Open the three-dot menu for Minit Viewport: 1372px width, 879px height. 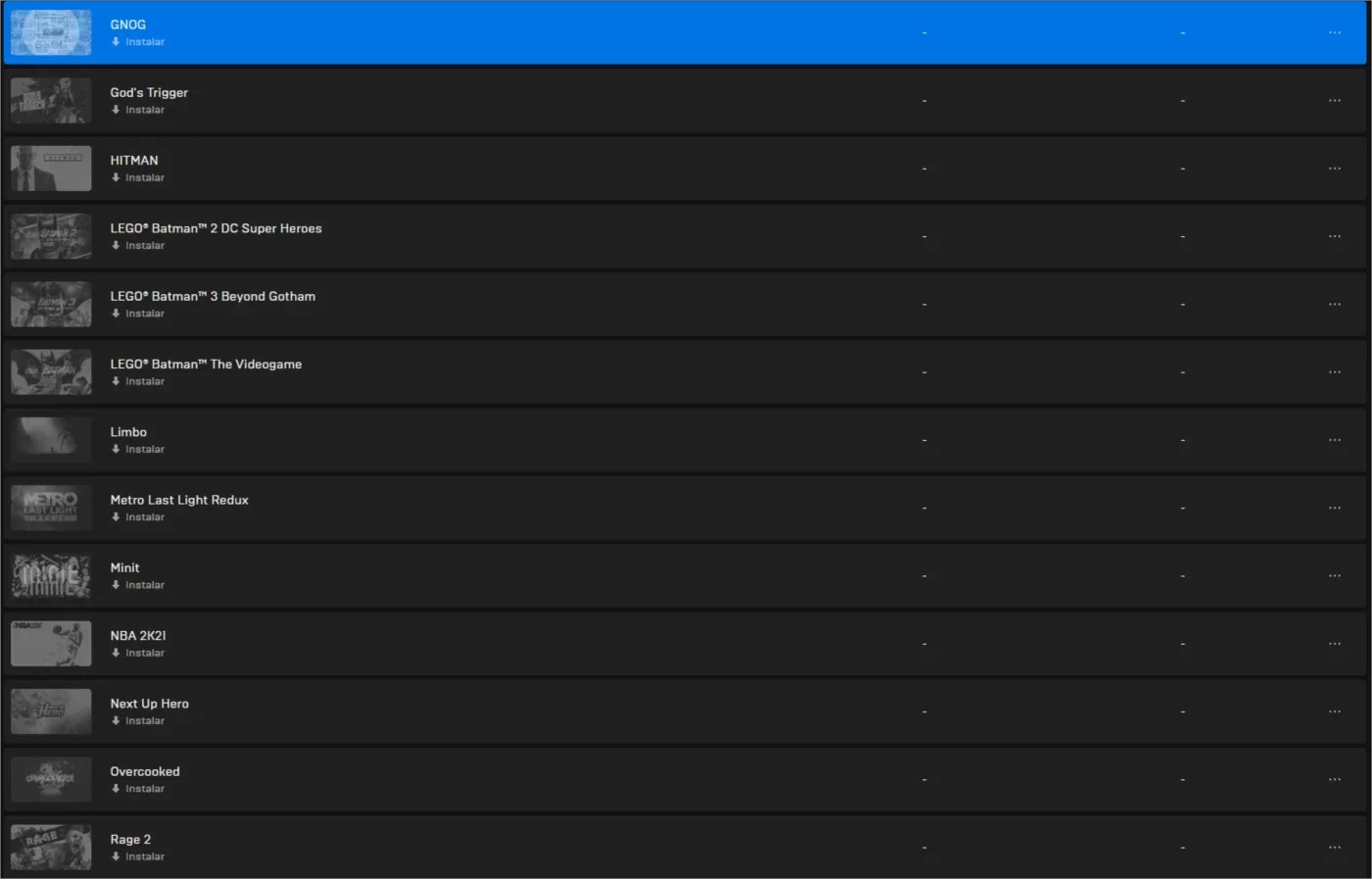[1334, 575]
